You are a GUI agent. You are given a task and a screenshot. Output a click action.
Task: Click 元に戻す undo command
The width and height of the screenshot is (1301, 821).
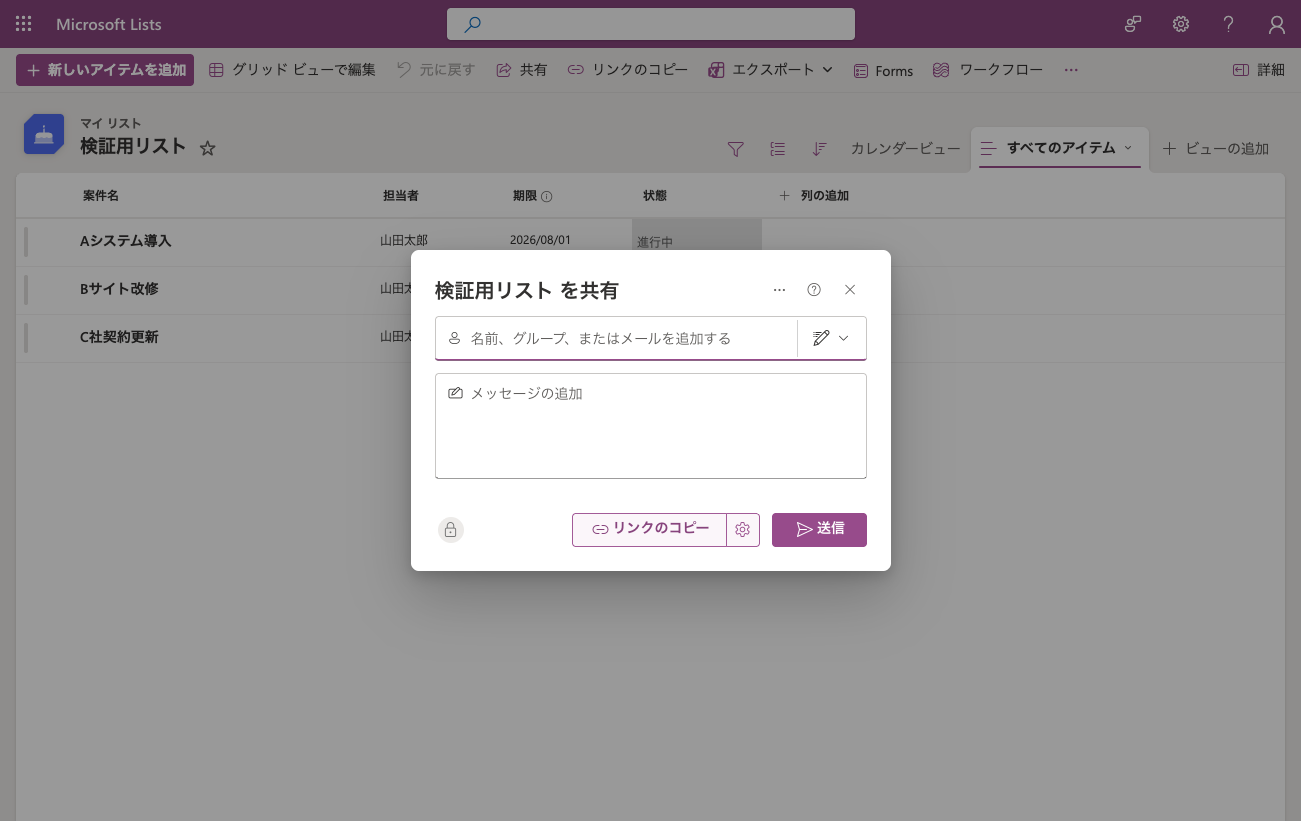pyautogui.click(x=436, y=70)
